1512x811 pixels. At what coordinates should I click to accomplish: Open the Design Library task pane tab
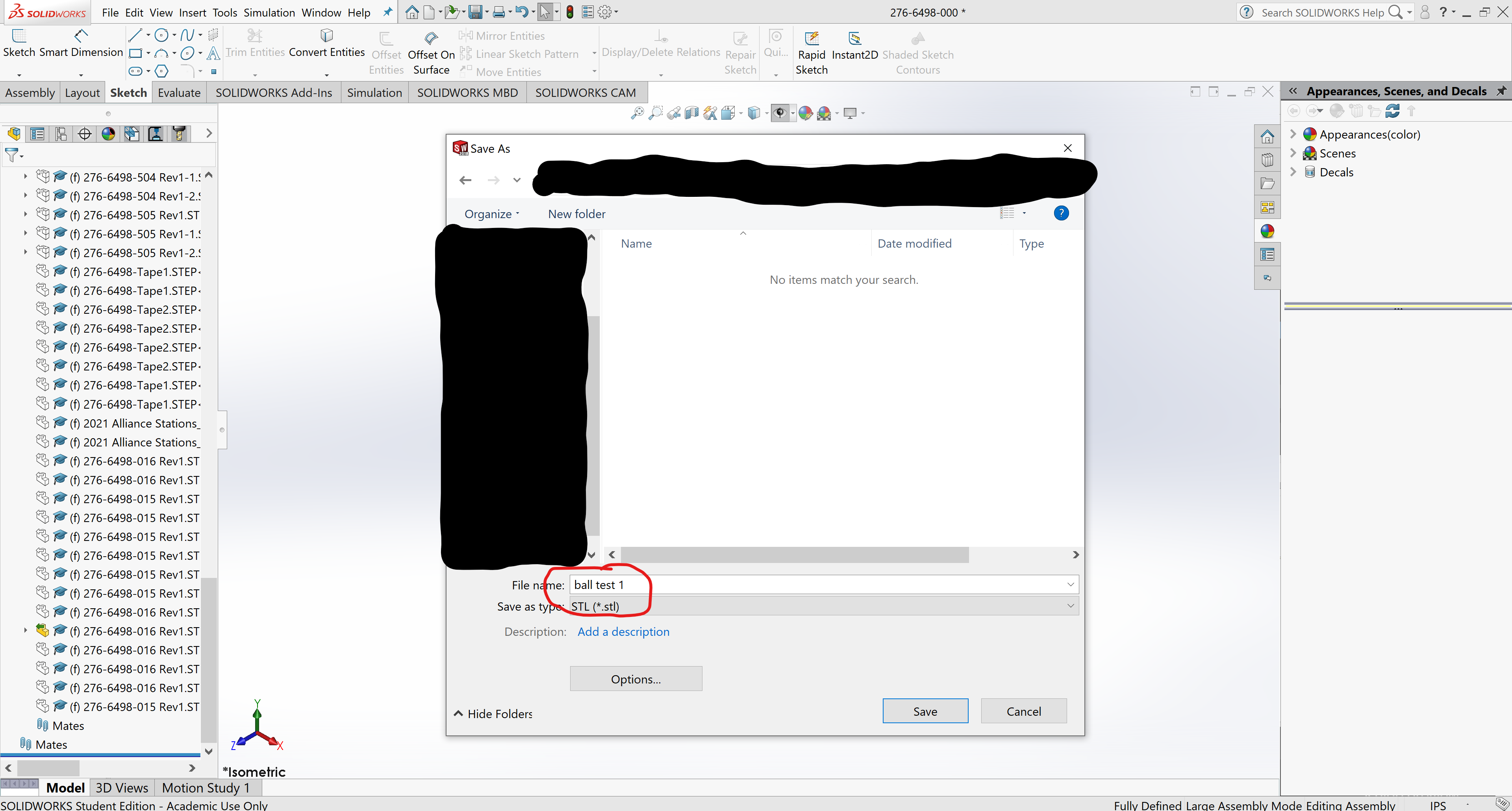coord(1267,159)
